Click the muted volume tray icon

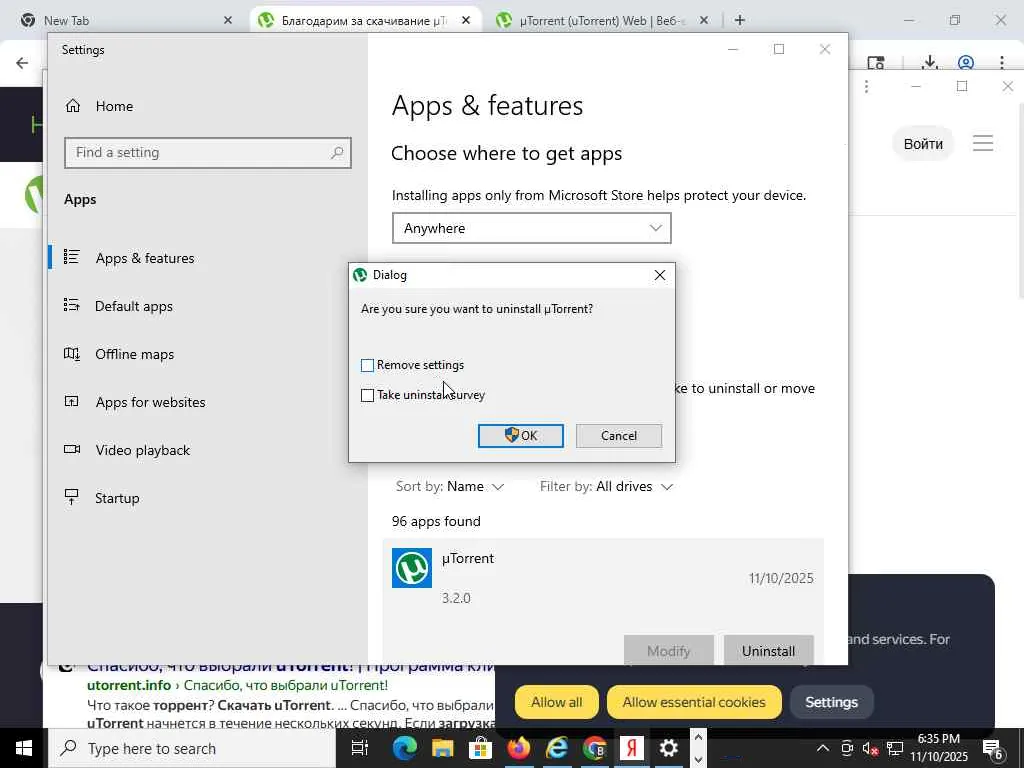click(870, 748)
